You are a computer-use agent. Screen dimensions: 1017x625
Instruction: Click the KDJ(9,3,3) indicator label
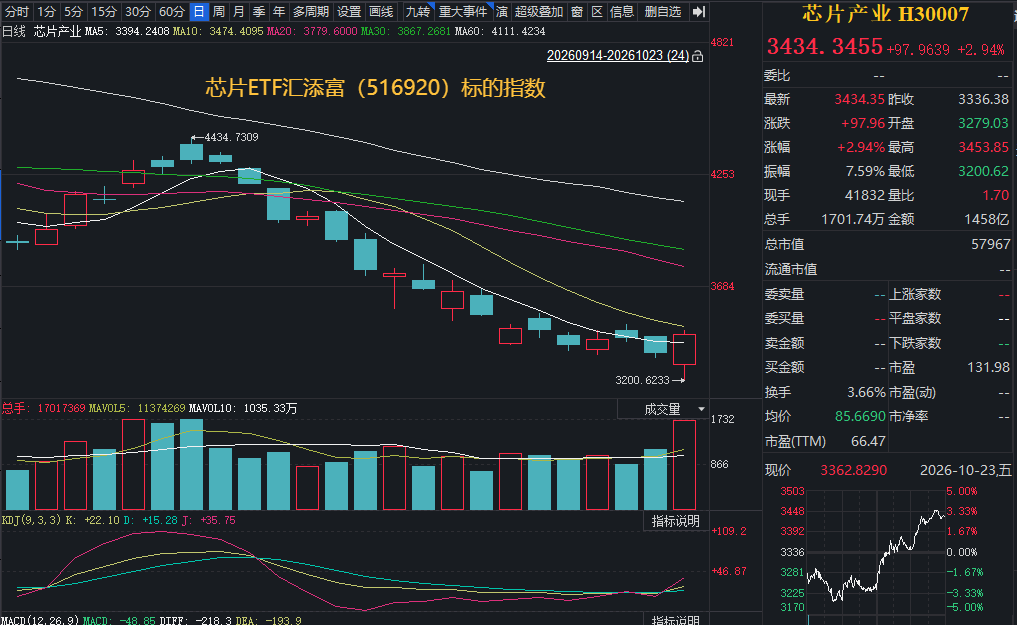pos(31,520)
